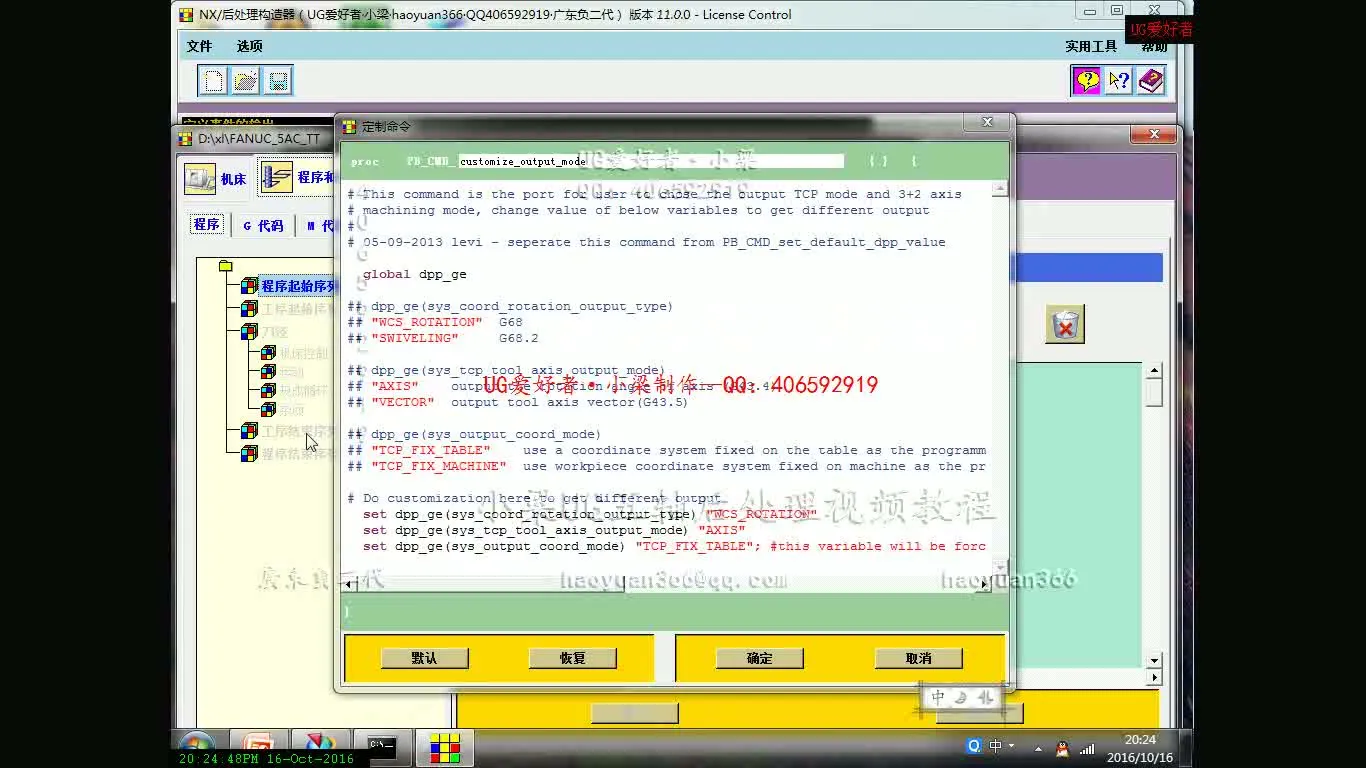1366x768 pixels.
Task: Click the procedure name input field
Action: point(650,161)
